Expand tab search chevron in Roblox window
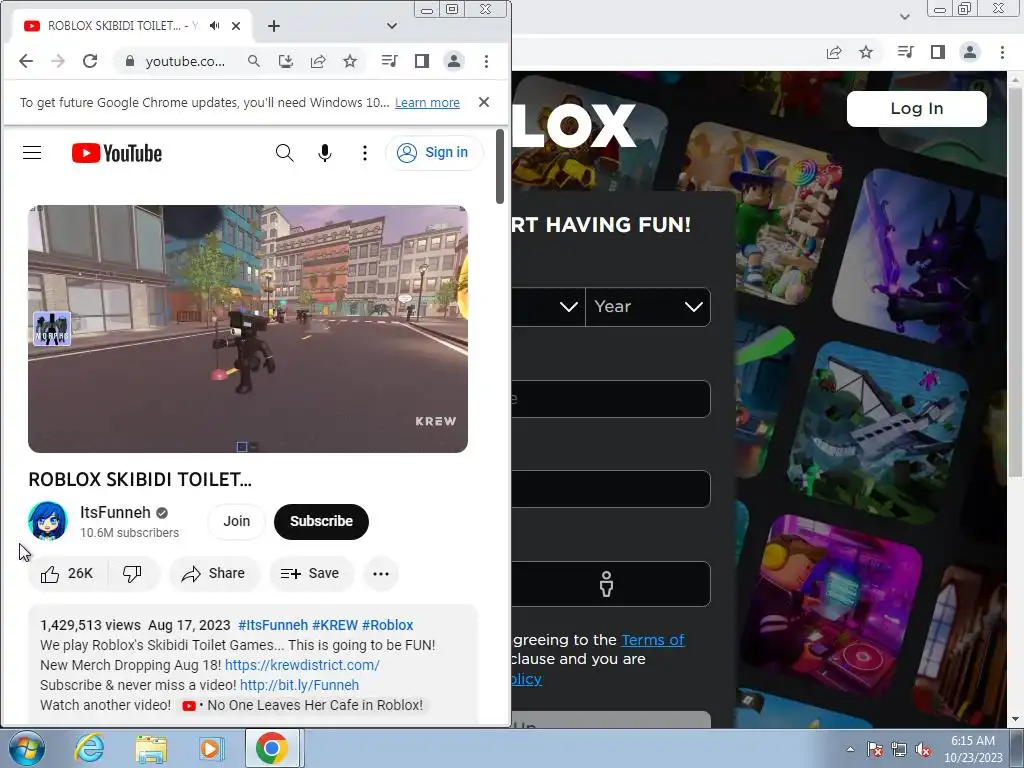This screenshot has height=768, width=1024. click(904, 17)
